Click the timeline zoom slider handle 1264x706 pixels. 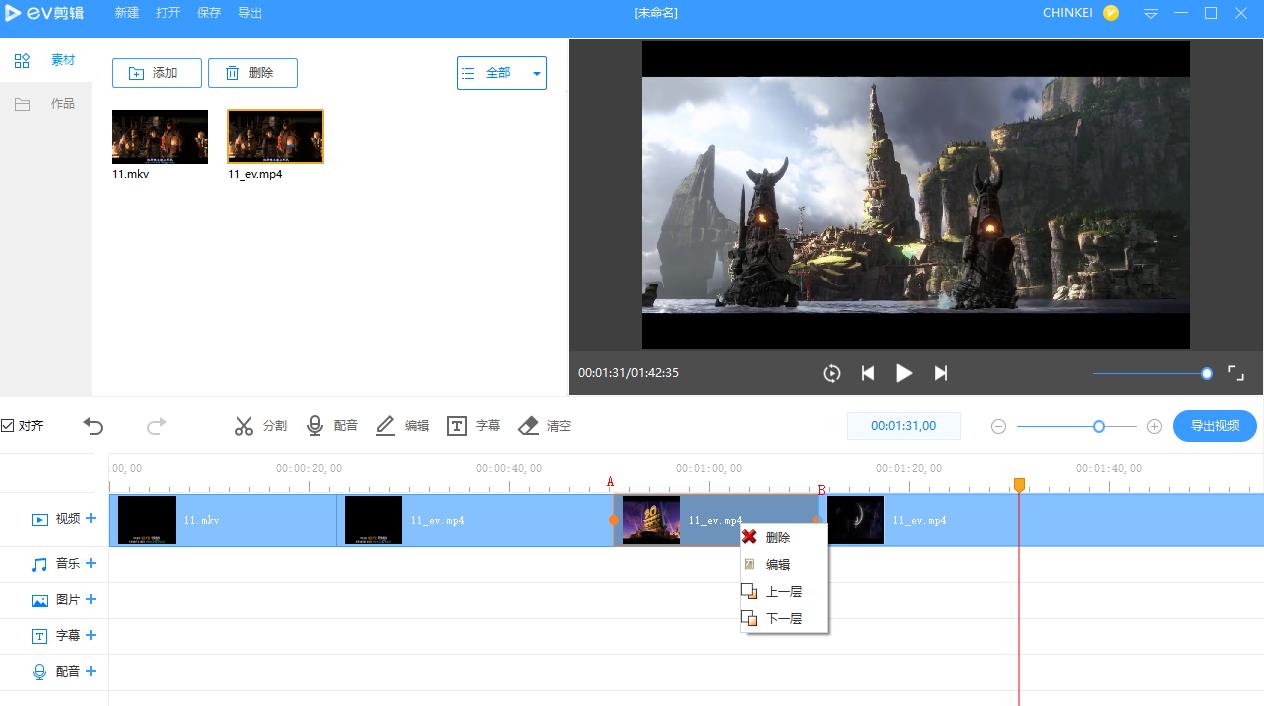click(x=1099, y=426)
